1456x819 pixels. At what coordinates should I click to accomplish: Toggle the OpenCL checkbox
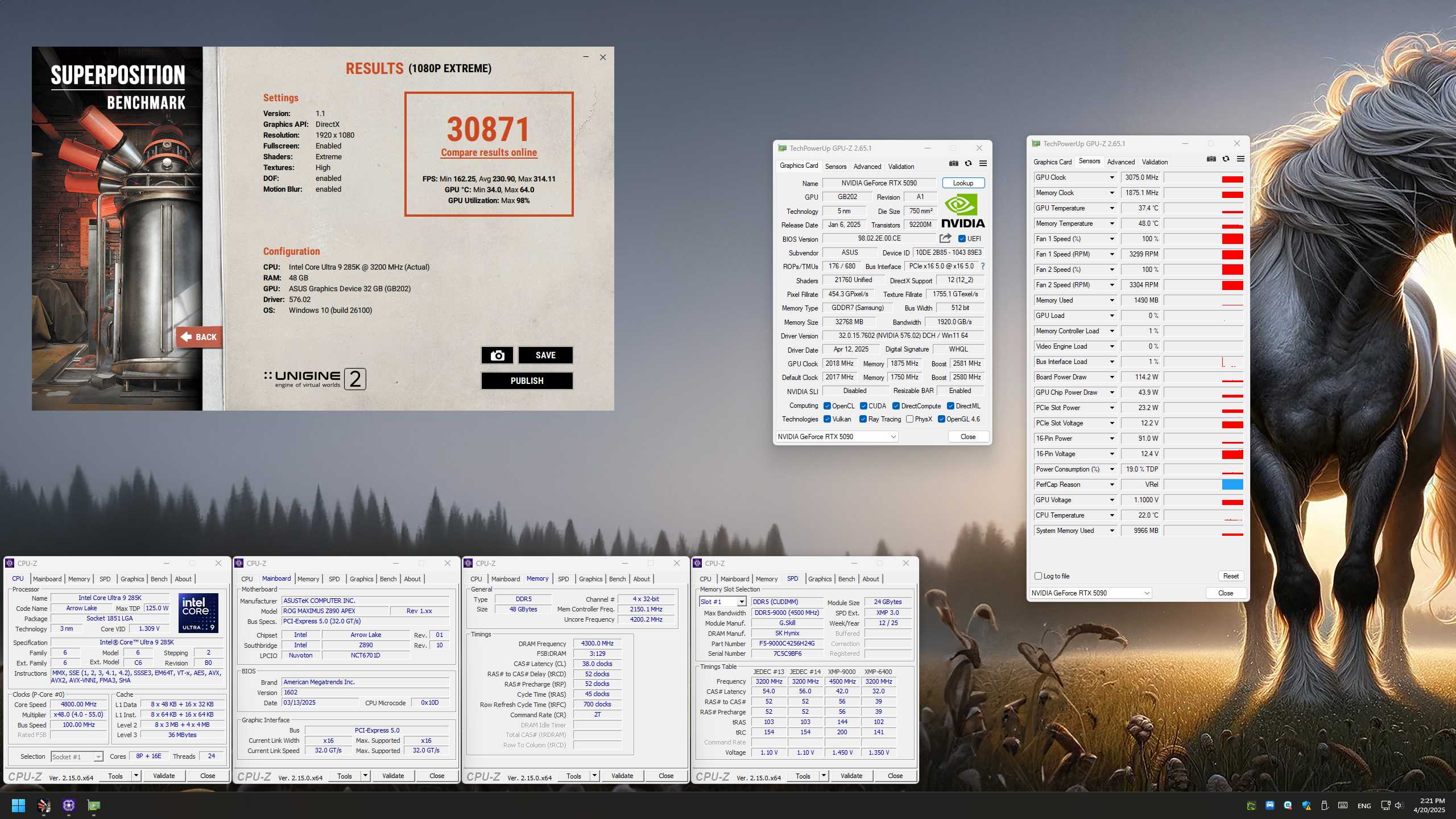[x=828, y=406]
